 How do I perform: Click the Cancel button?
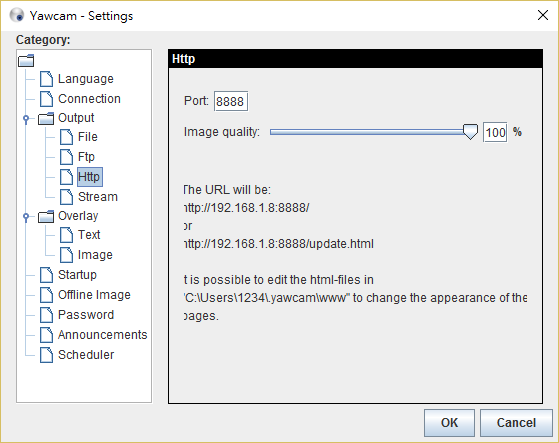click(516, 423)
